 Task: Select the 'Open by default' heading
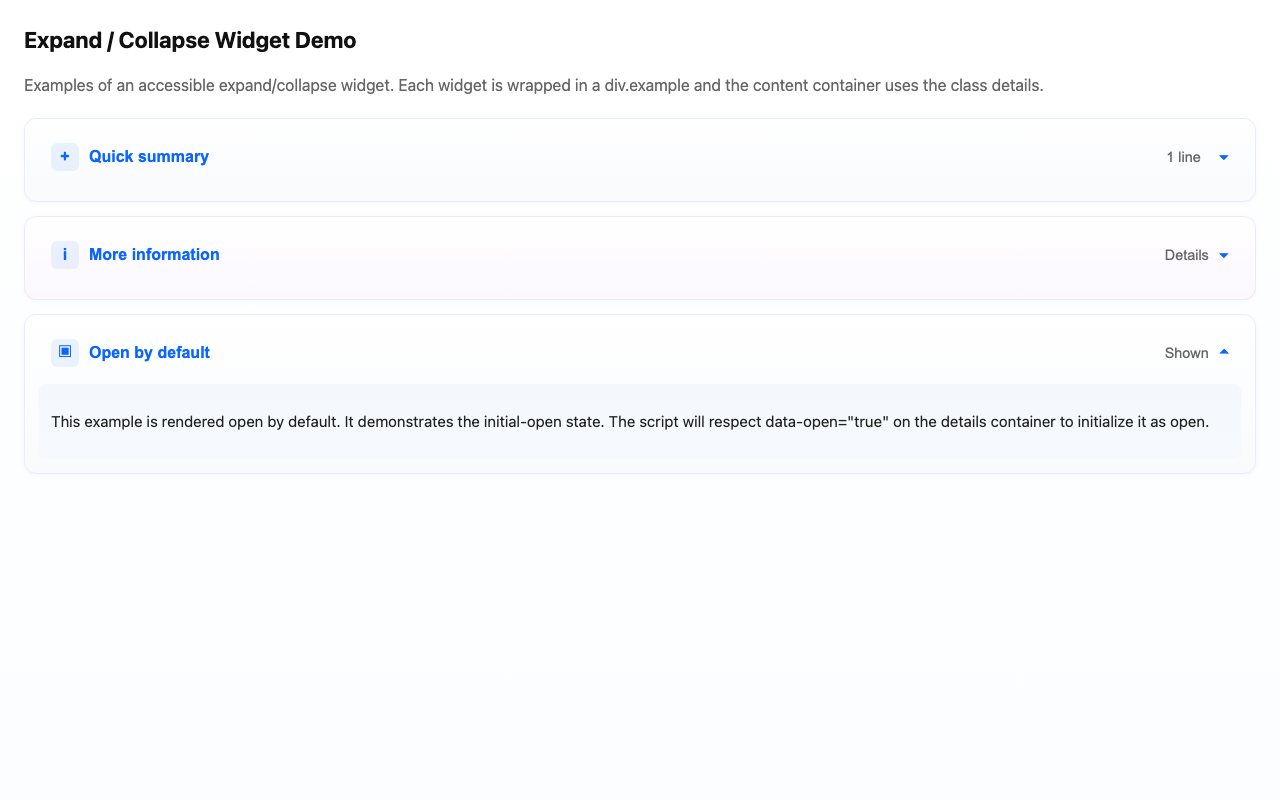[149, 353]
